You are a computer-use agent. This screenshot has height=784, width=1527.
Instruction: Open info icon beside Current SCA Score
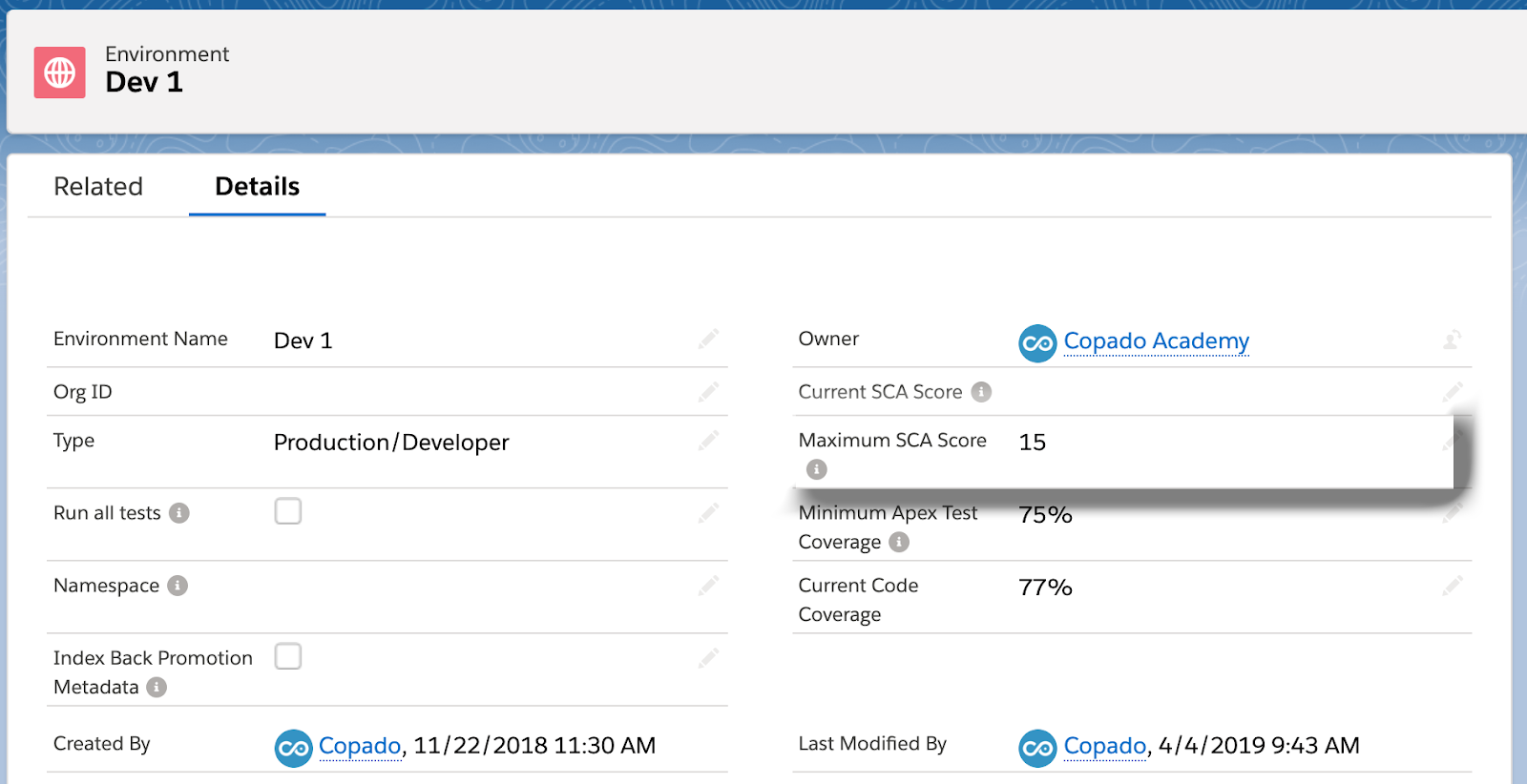click(981, 392)
